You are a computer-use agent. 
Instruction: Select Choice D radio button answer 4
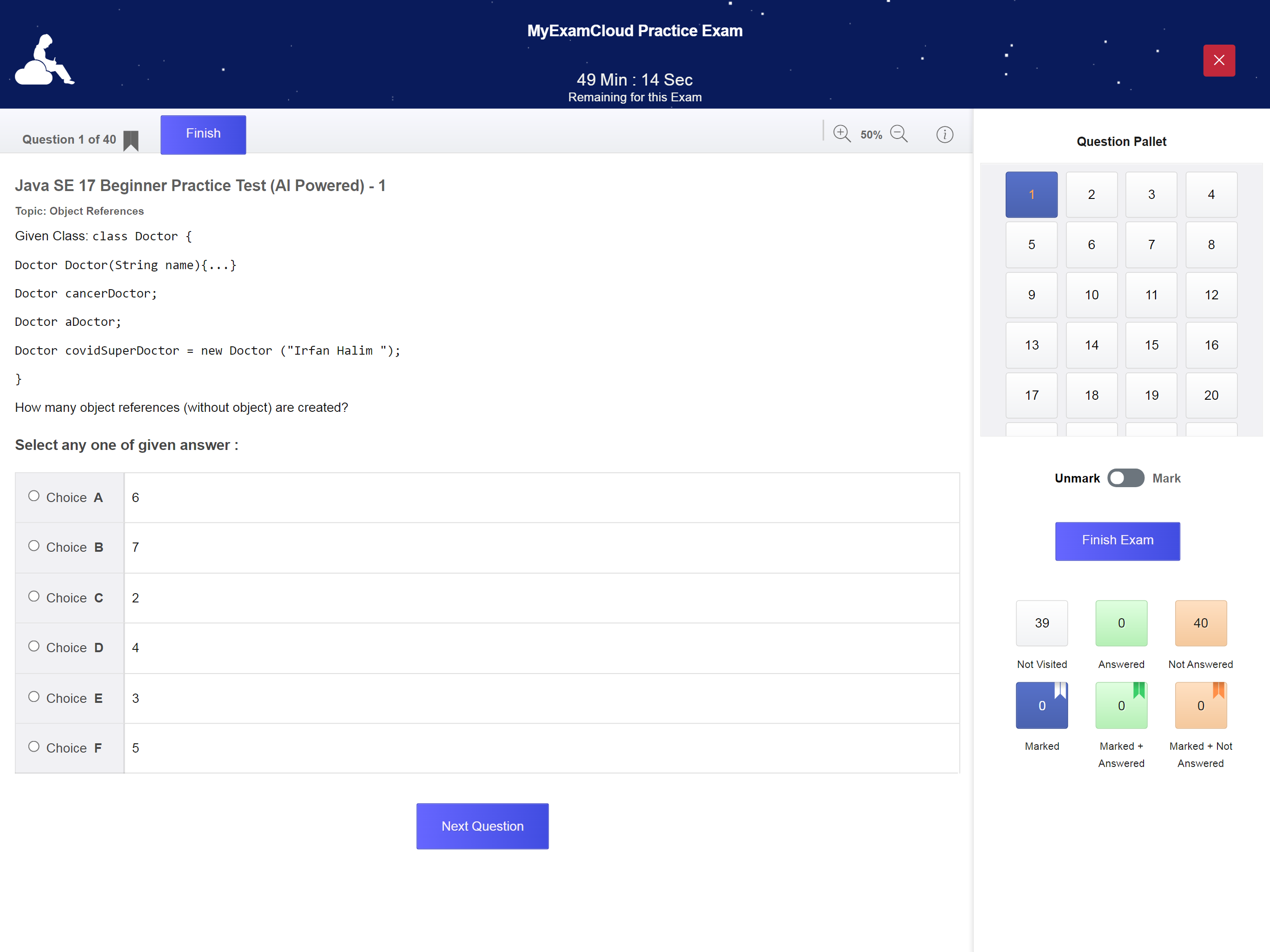(34, 647)
